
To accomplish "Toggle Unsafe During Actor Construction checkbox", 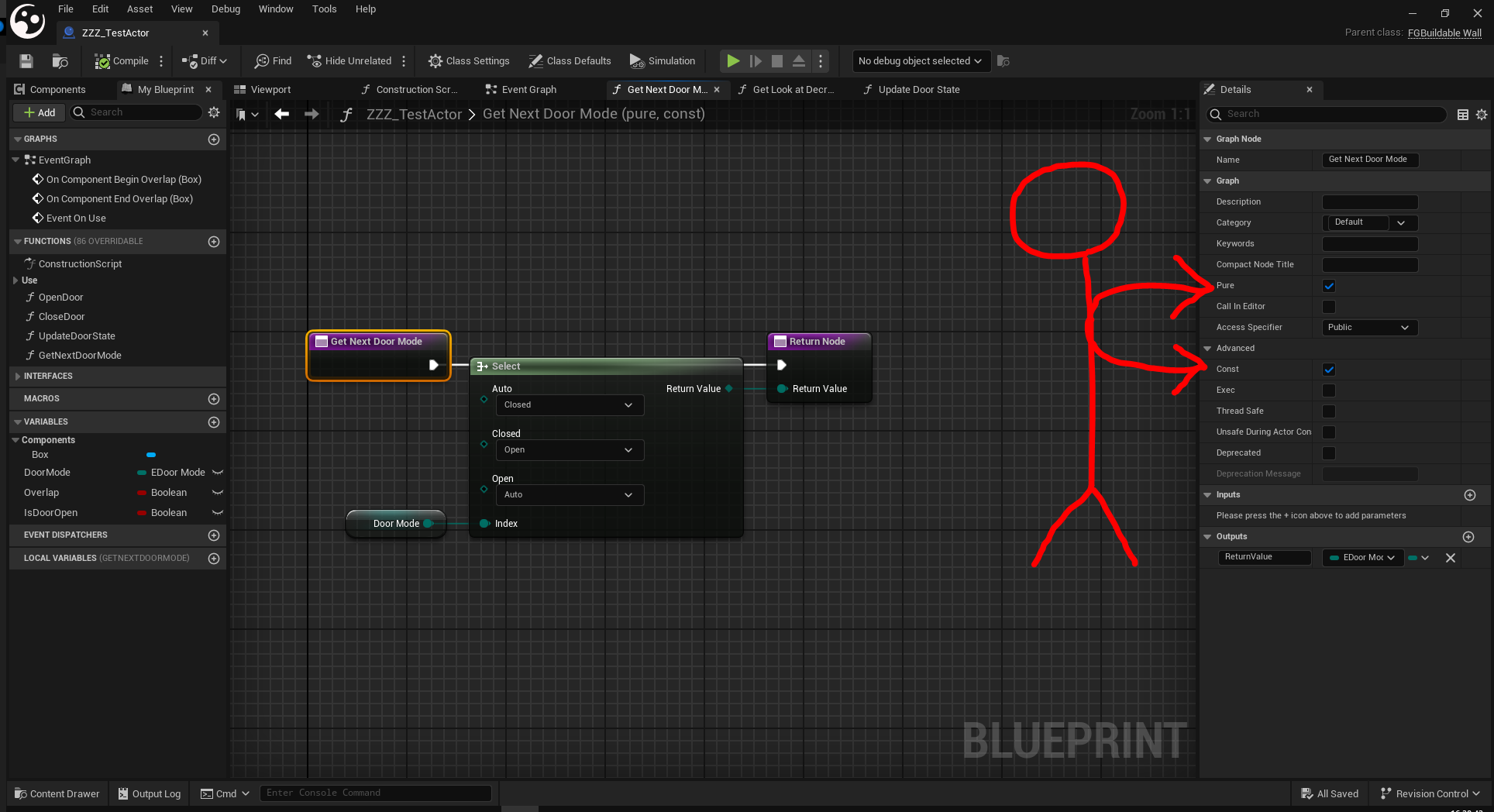I will (x=1329, y=432).
